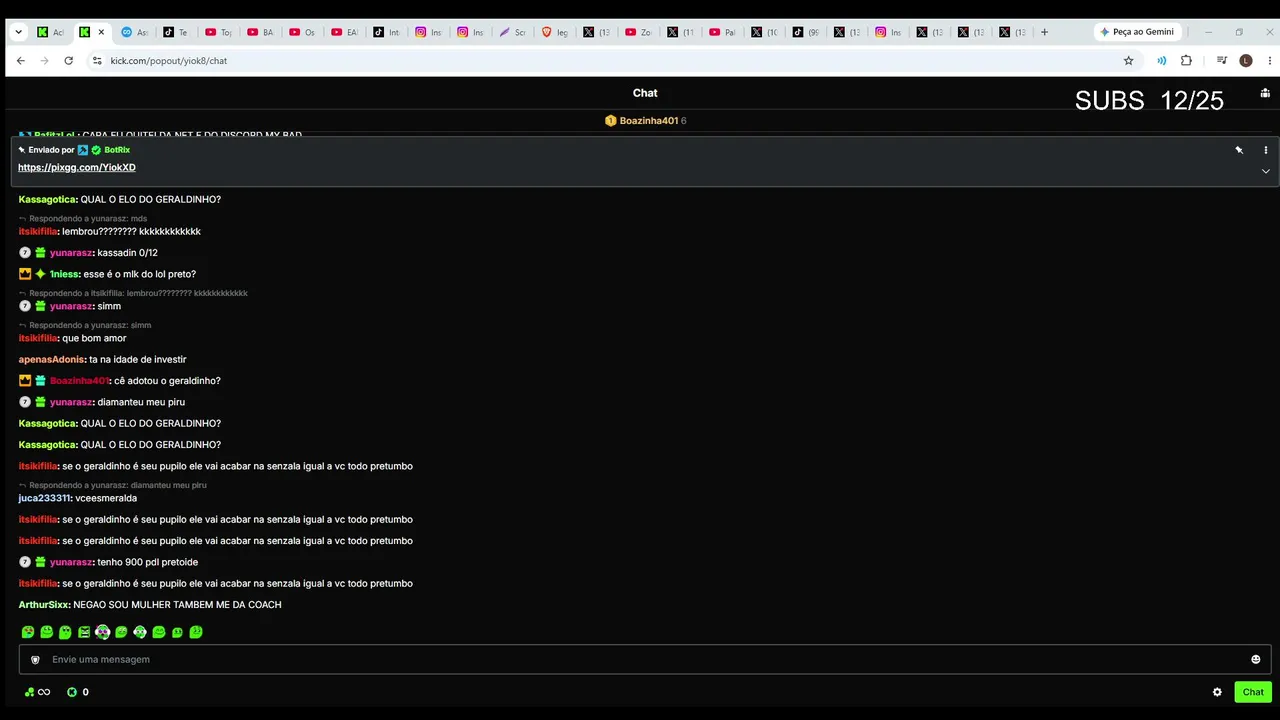
Task: Select the square angry-face quick emote
Action: [84, 632]
